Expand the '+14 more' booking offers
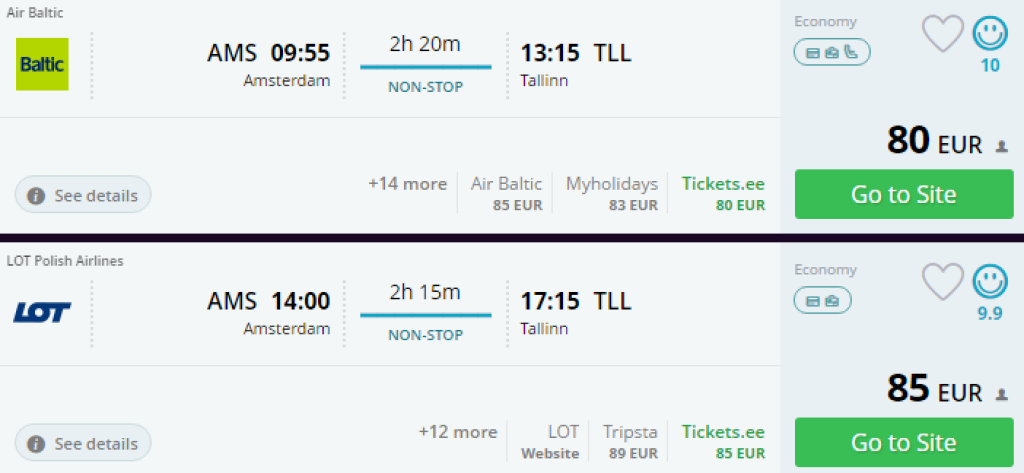Viewport: 1024px width, 473px height. coord(407,184)
